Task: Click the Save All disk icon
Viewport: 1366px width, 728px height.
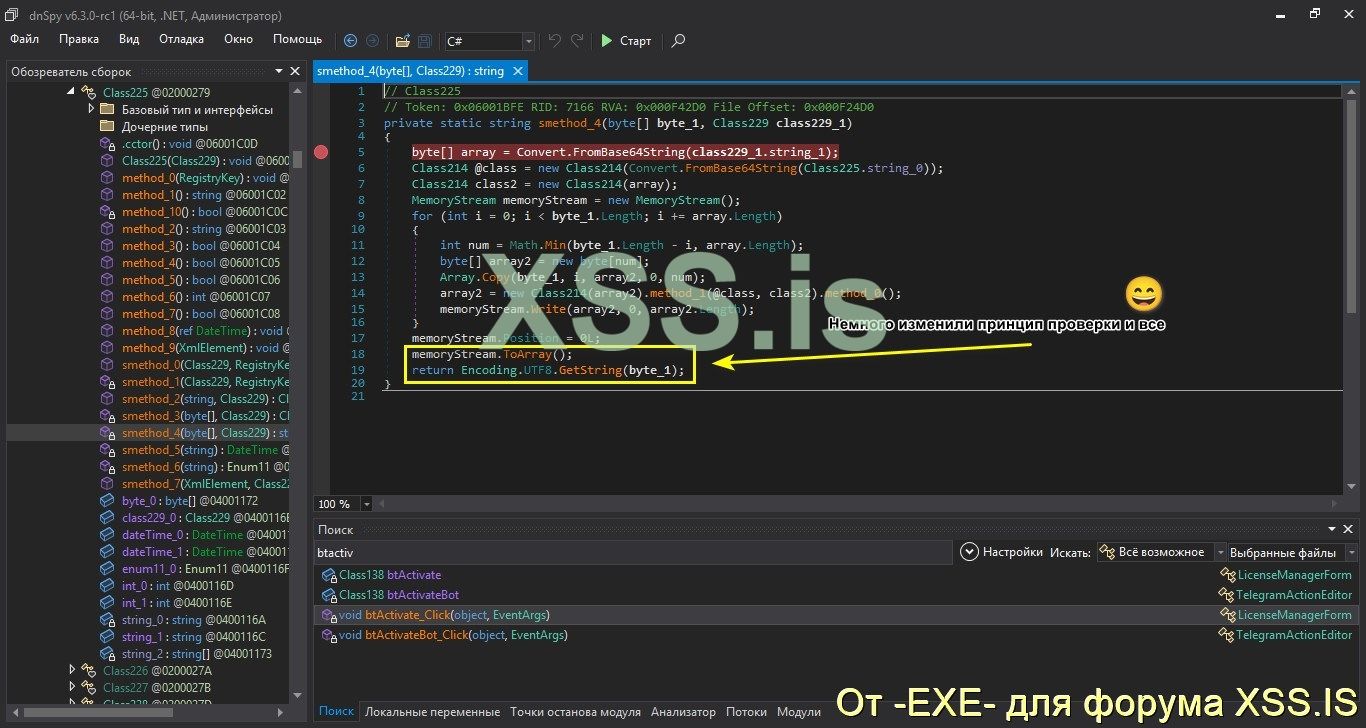Action: pyautogui.click(x=424, y=41)
